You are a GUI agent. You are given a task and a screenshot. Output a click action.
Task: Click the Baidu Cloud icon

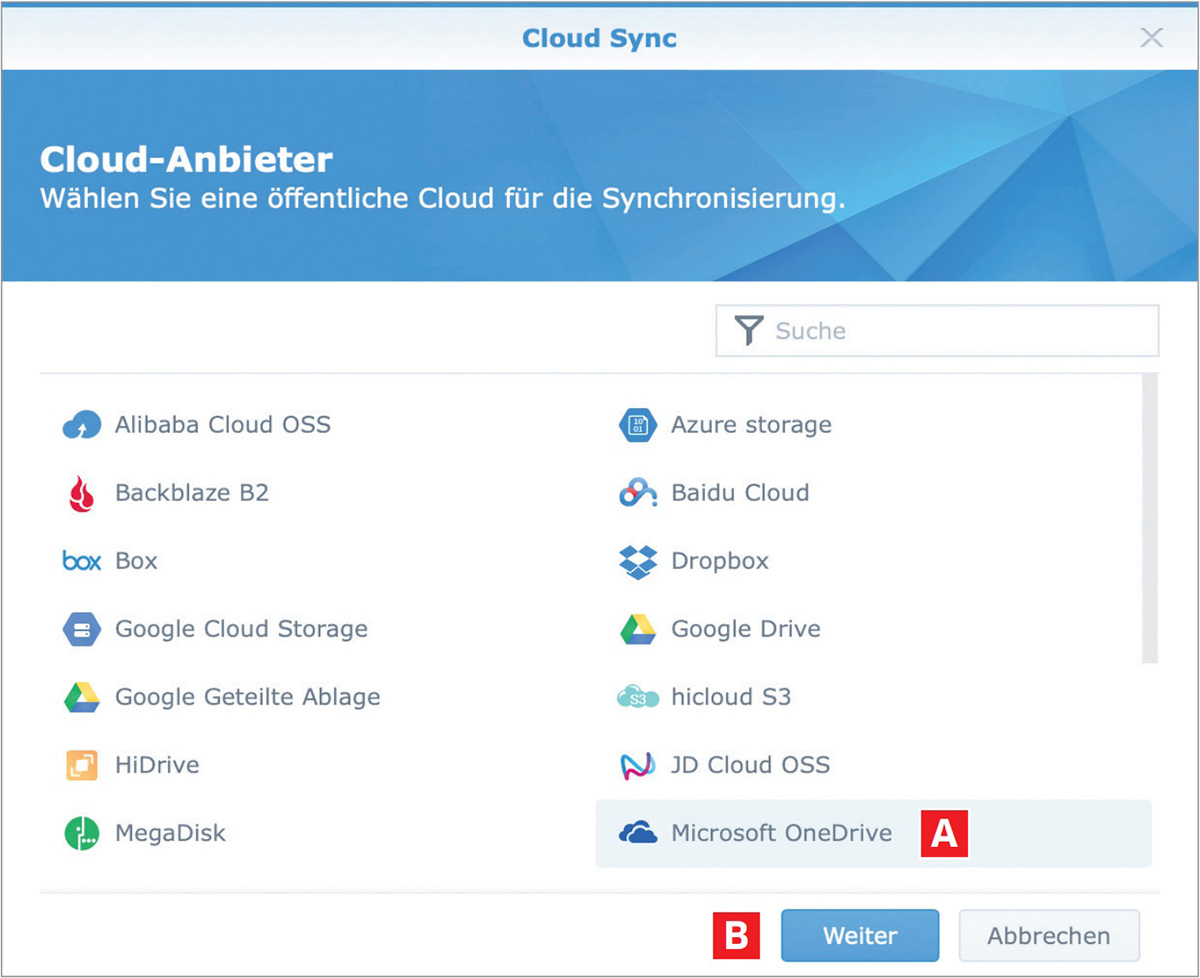point(638,493)
